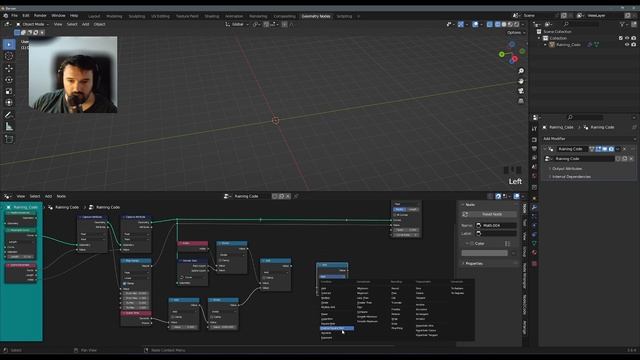Select the Rotate tool
The width and height of the screenshot is (640, 360).
[x=9, y=80]
